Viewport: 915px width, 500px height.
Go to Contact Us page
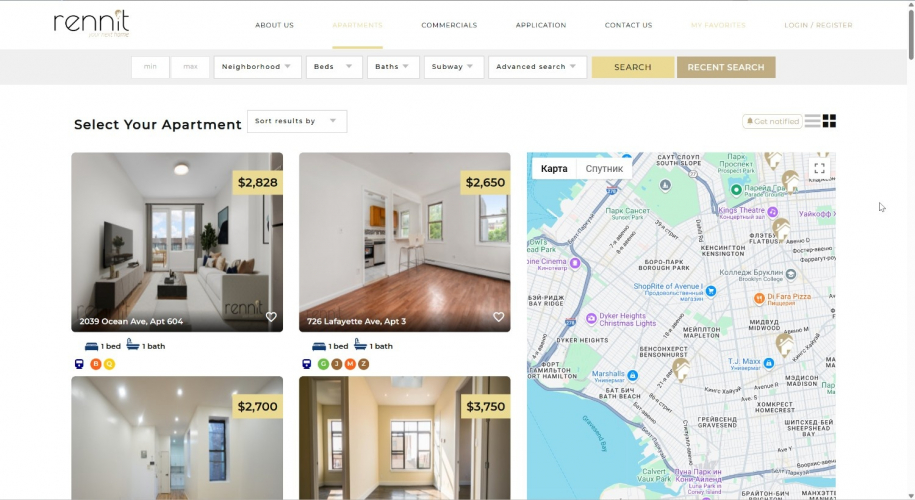[x=628, y=25]
